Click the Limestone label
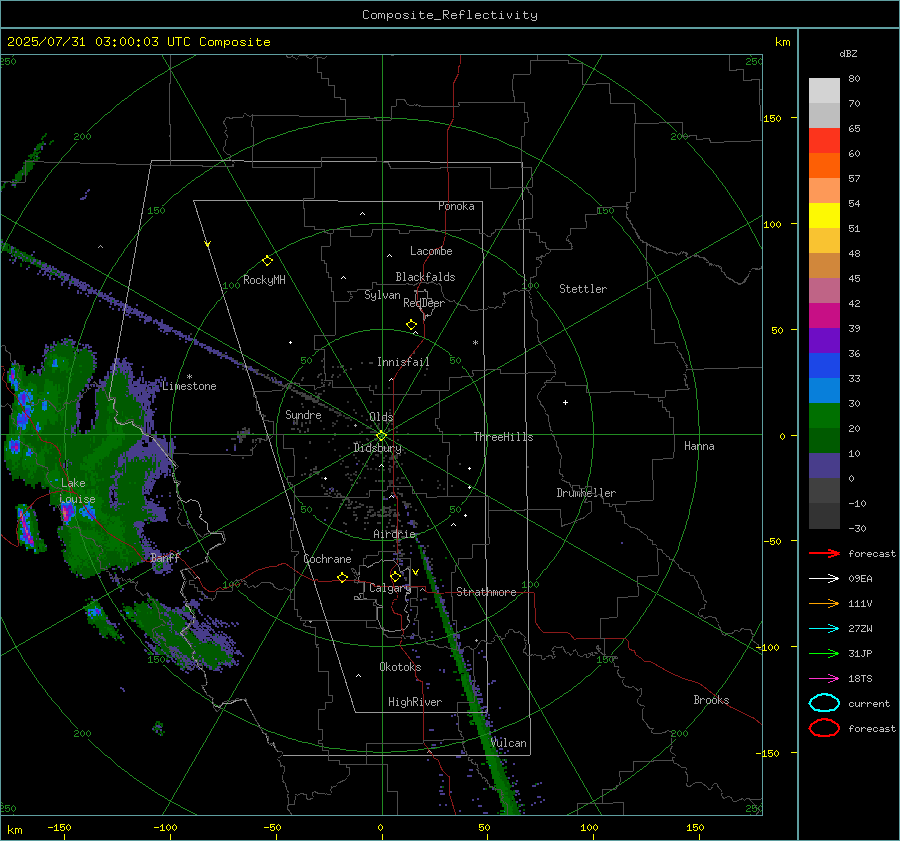 [189, 386]
